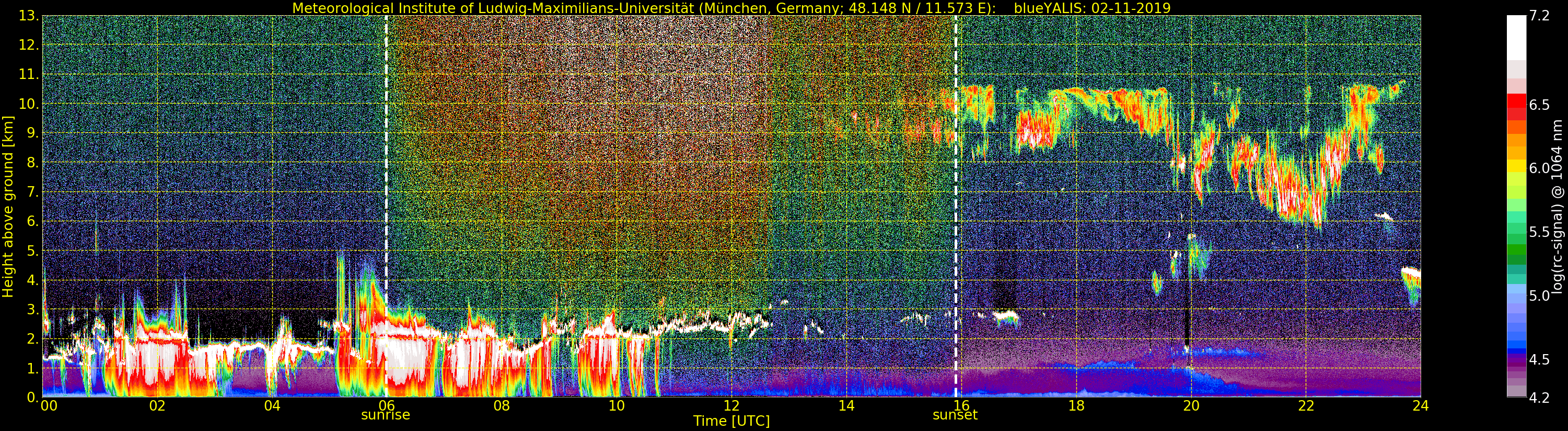
Task: Click the 'sunrise' label below the axis
Action: 385,415
